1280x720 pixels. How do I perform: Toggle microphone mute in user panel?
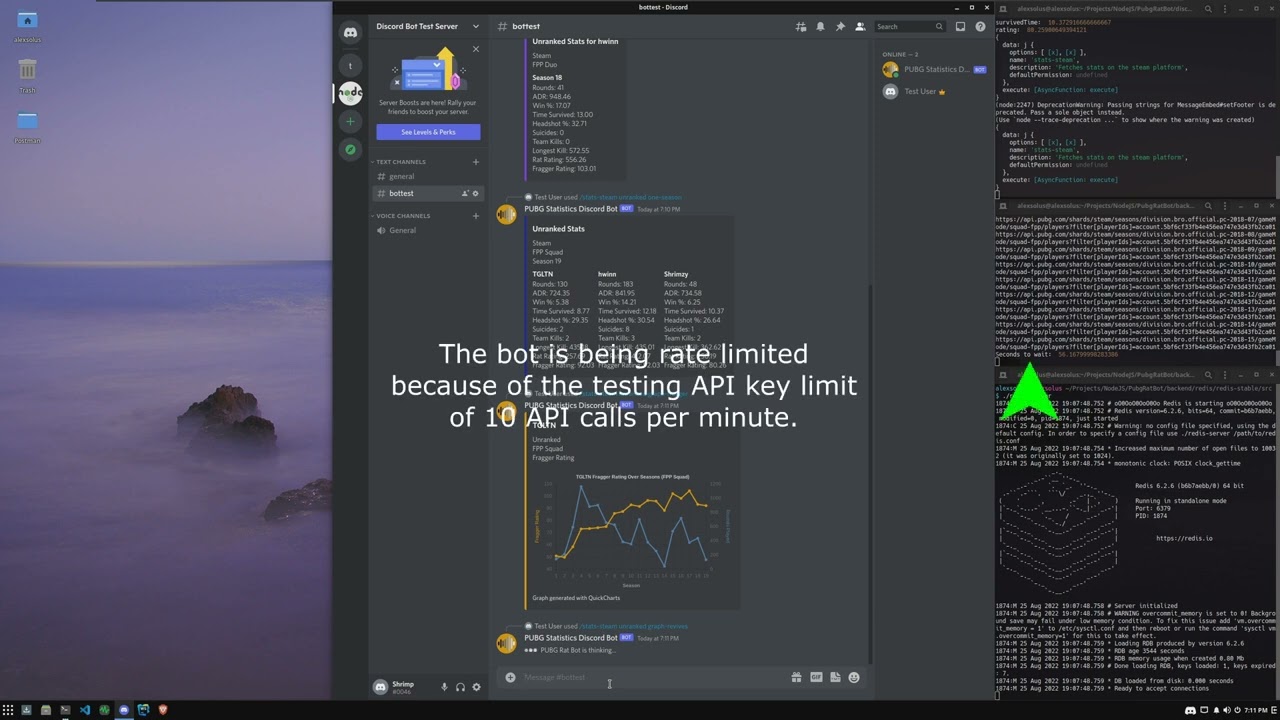(x=444, y=687)
